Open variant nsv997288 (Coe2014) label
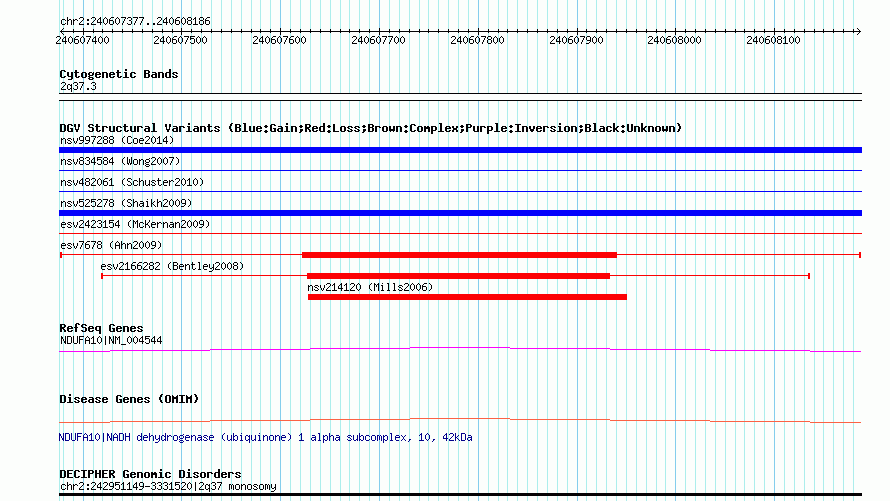 [117, 140]
